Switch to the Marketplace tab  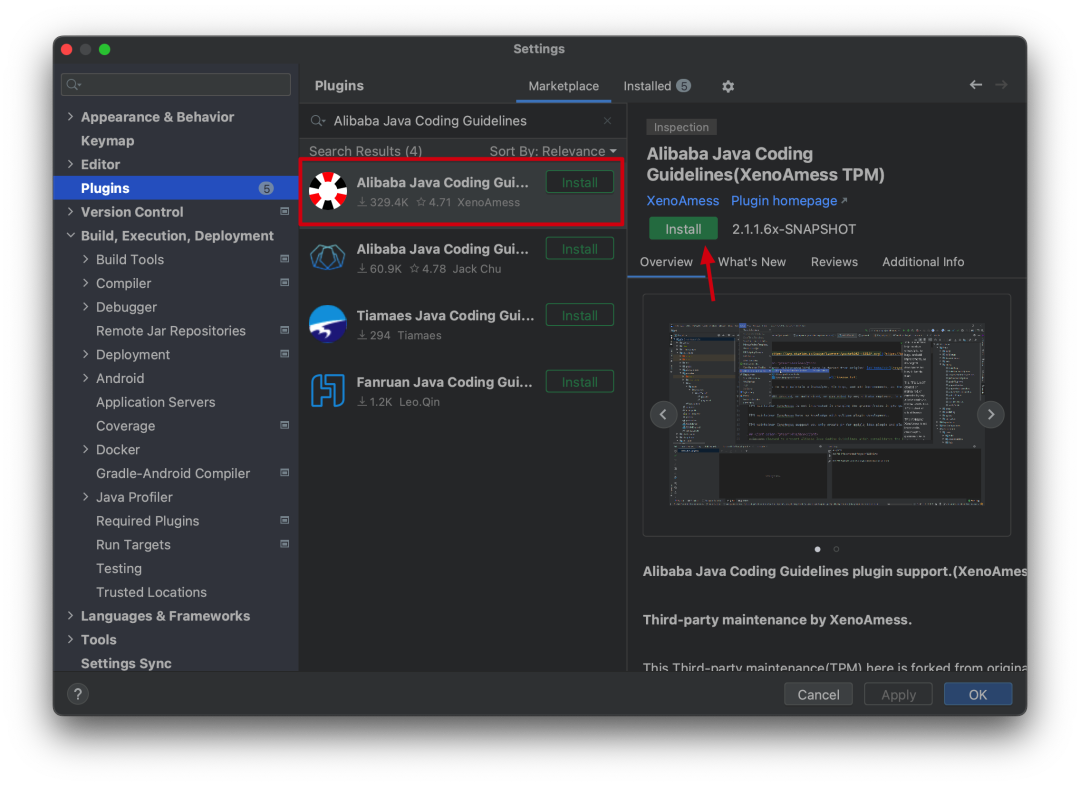pos(563,86)
